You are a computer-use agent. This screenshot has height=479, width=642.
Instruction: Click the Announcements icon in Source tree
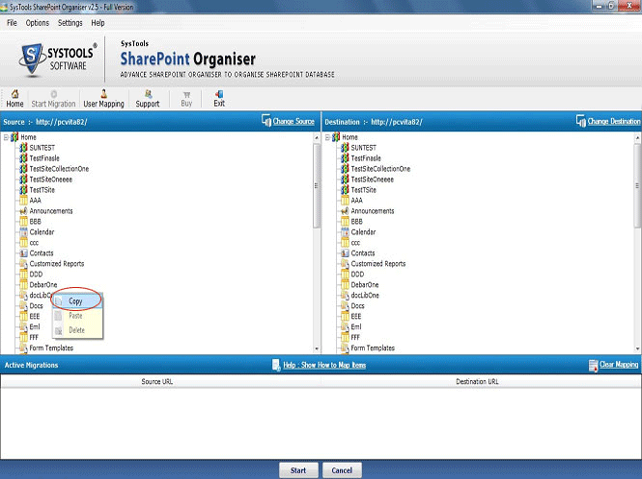tap(24, 211)
